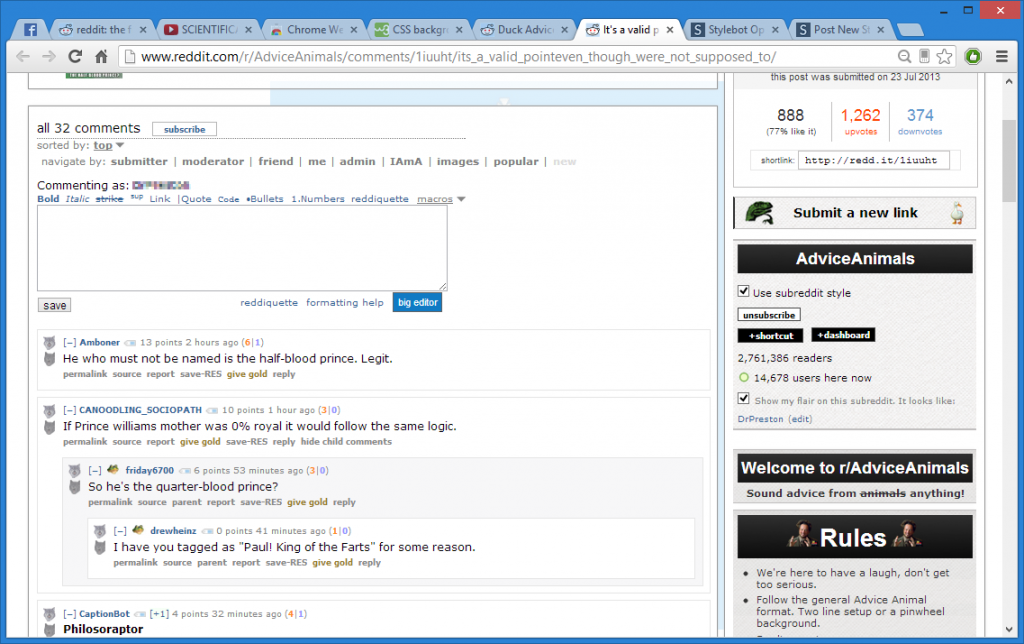Click the page vertical scrollbar thumb

1009,161
